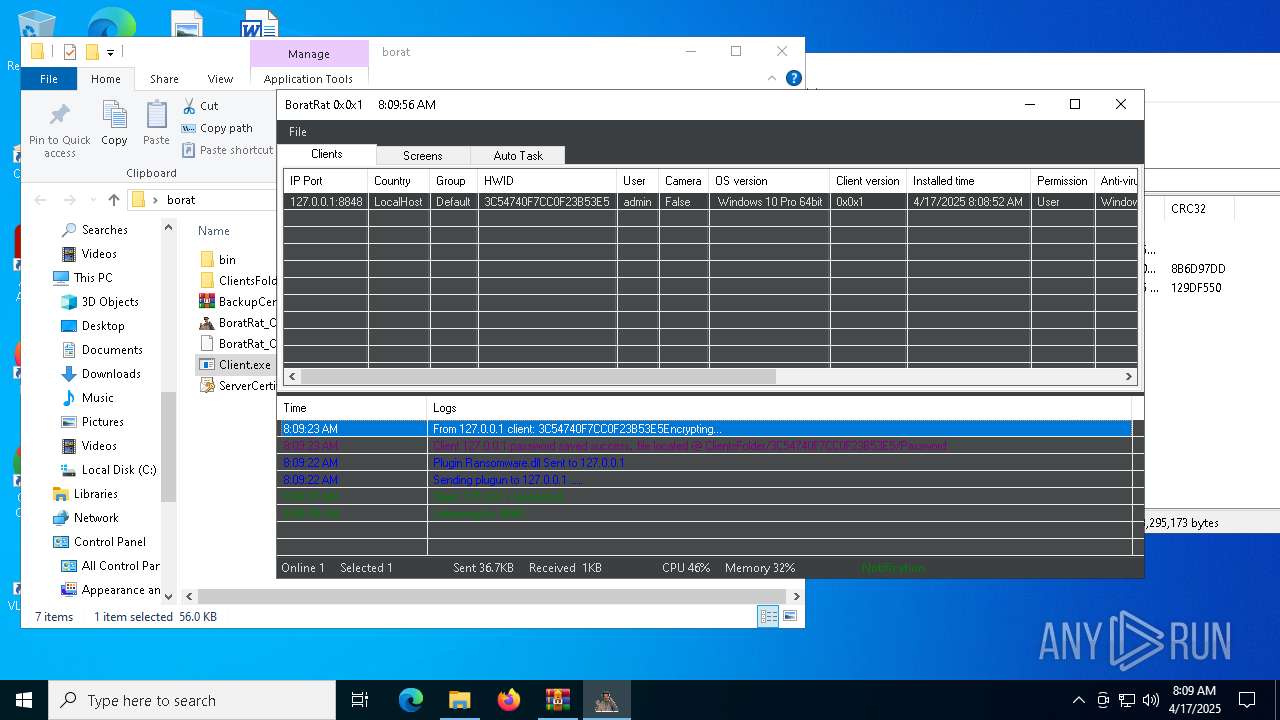The image size is (1280, 720).
Task: Click Properties checkmark in quick access toolbar
Action: coord(70,52)
